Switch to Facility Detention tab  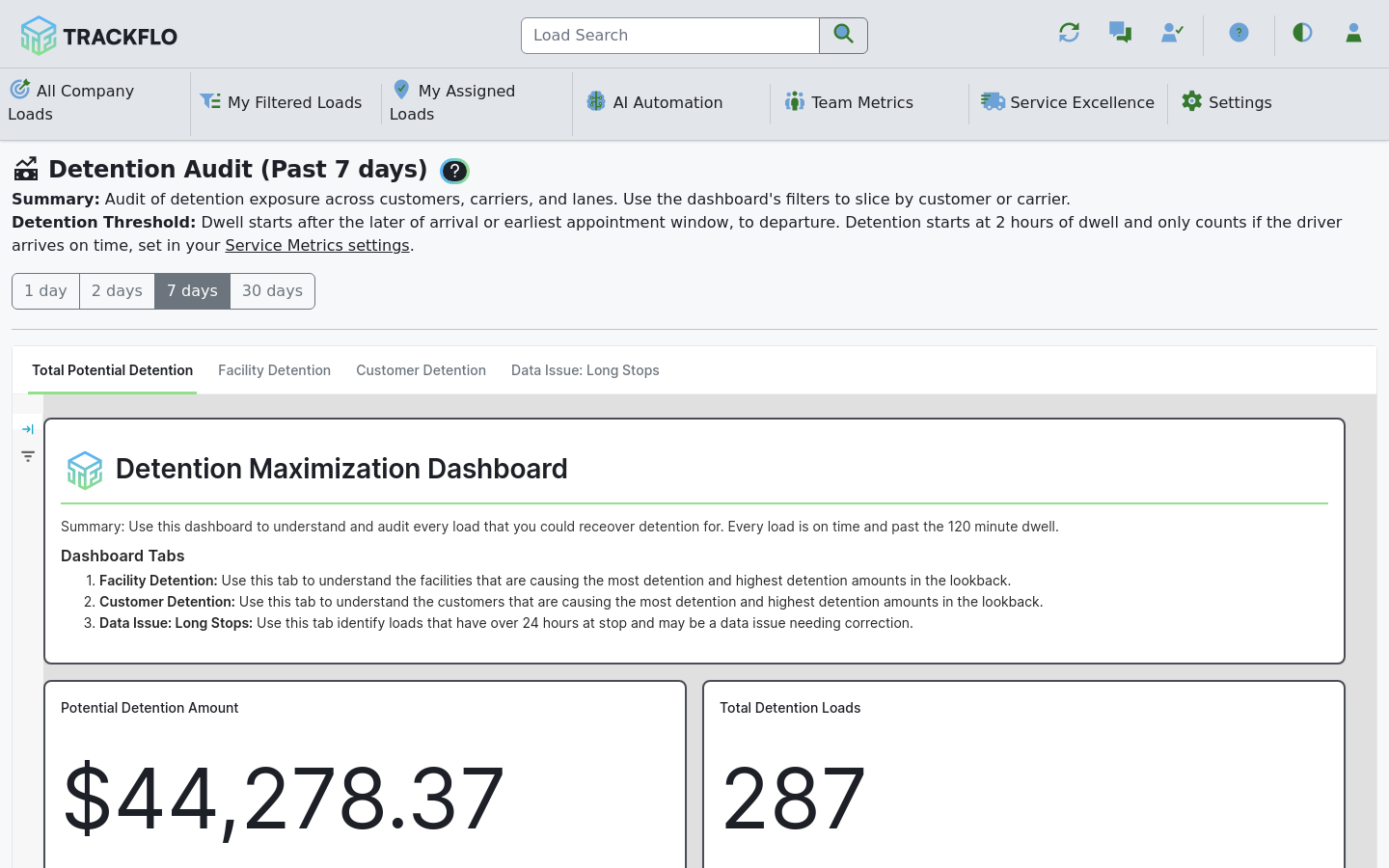(x=274, y=370)
